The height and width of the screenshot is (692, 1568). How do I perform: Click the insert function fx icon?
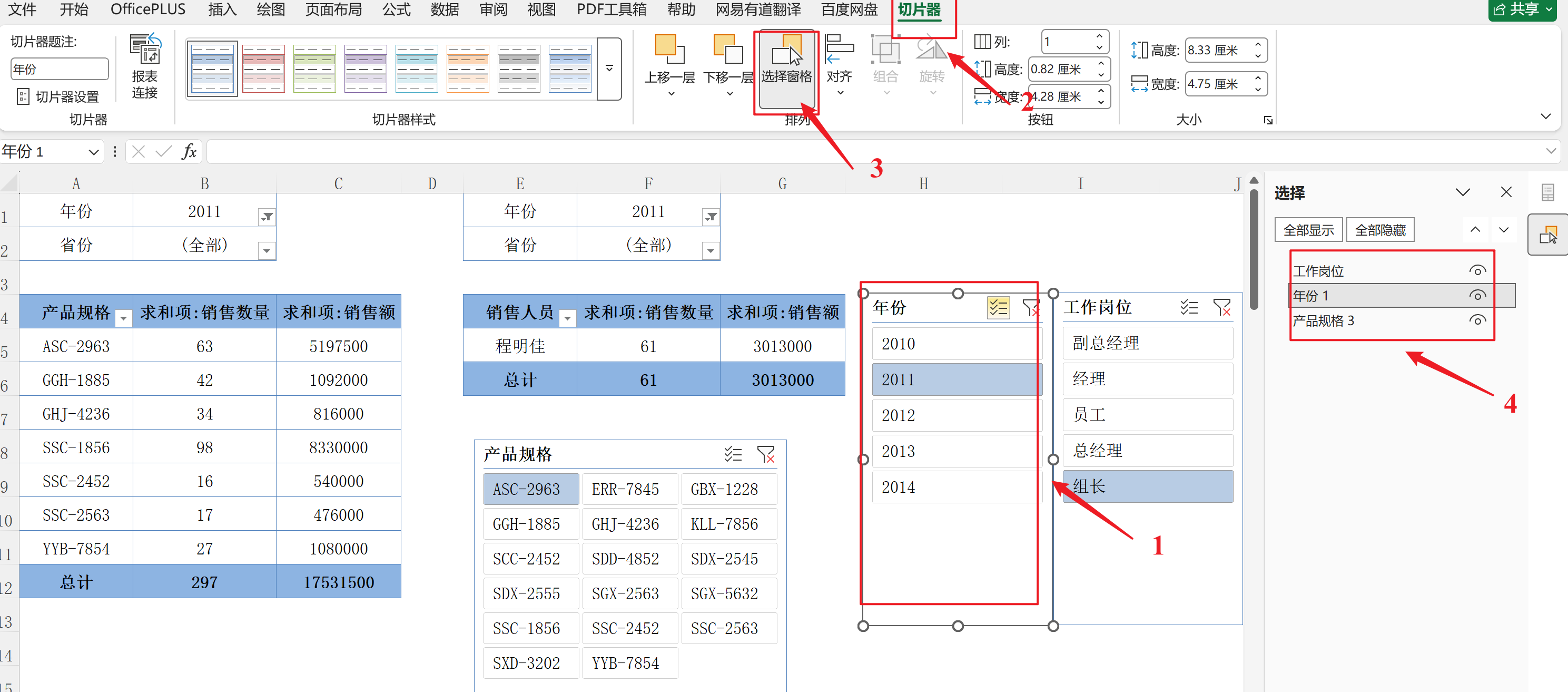coord(189,152)
